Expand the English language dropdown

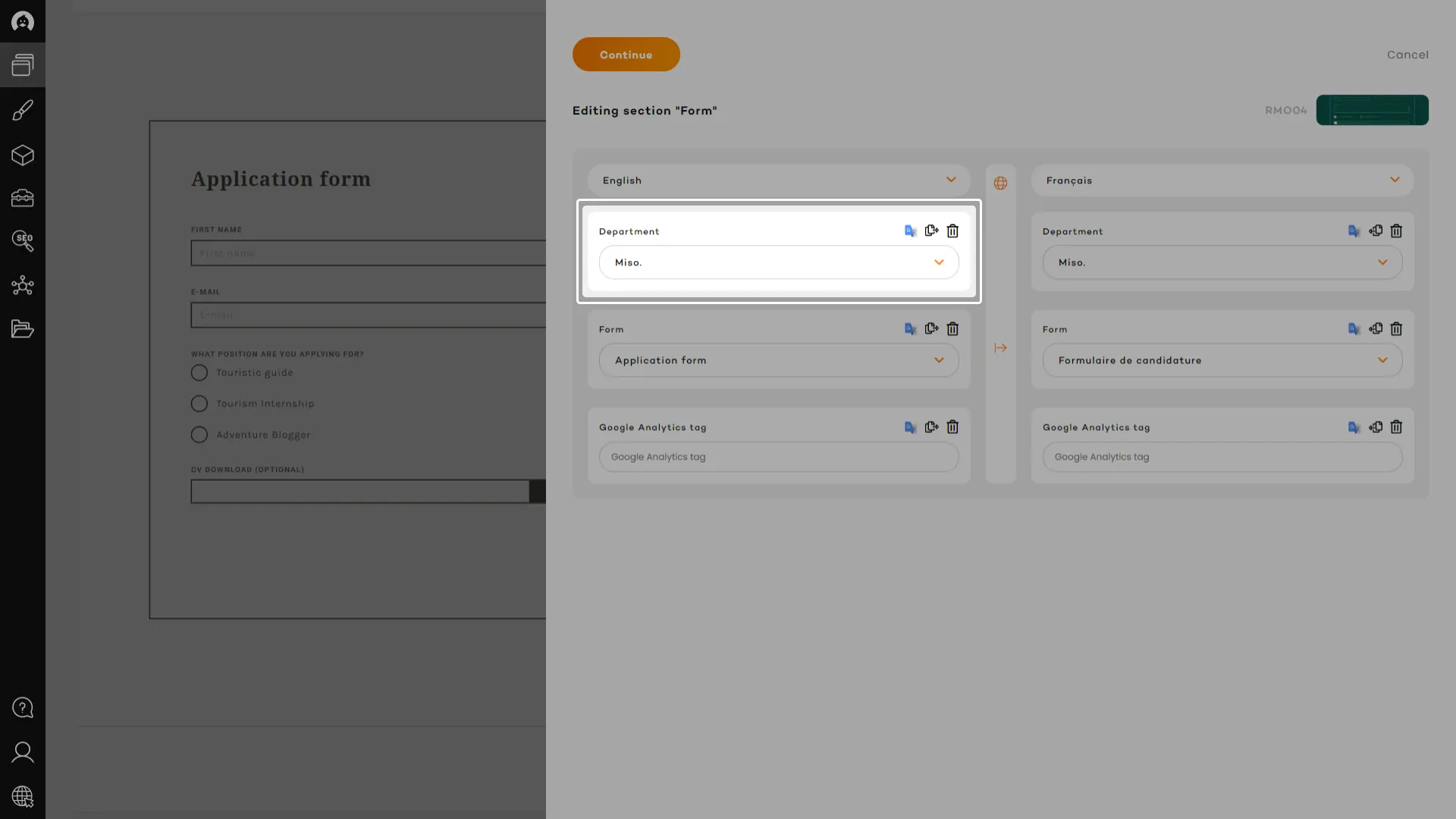(778, 180)
